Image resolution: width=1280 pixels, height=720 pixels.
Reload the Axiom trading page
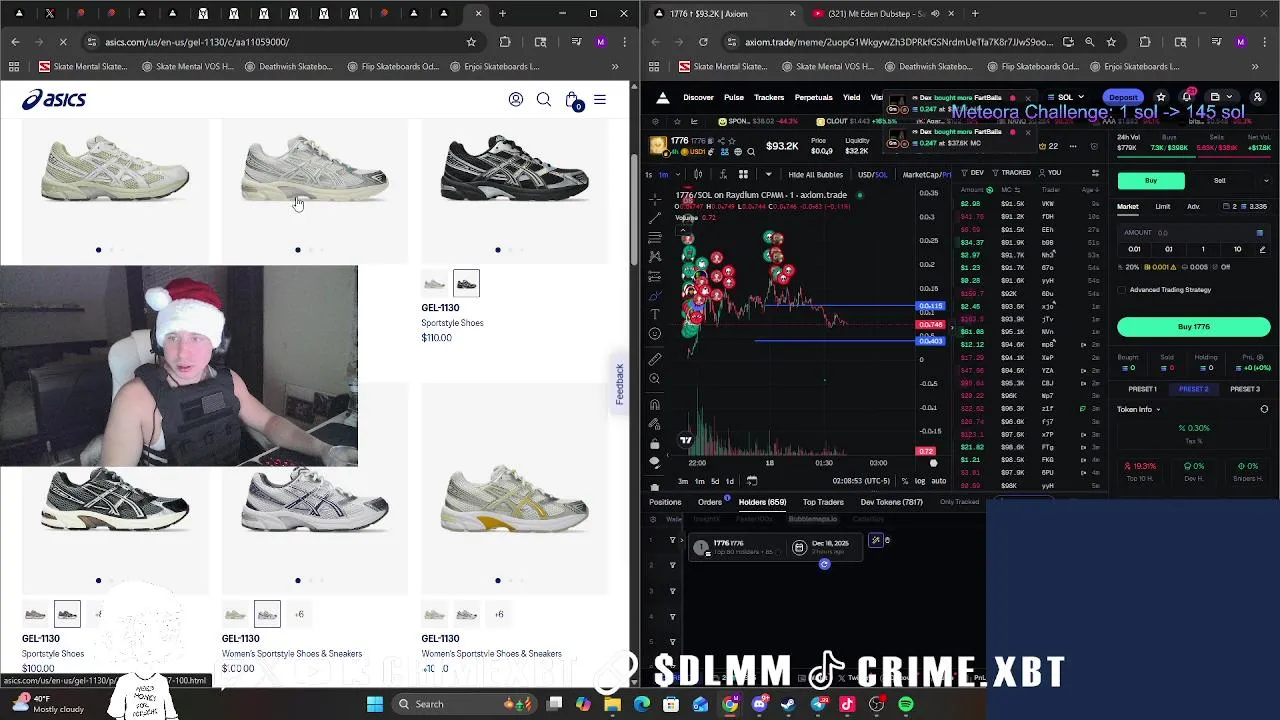point(703,42)
